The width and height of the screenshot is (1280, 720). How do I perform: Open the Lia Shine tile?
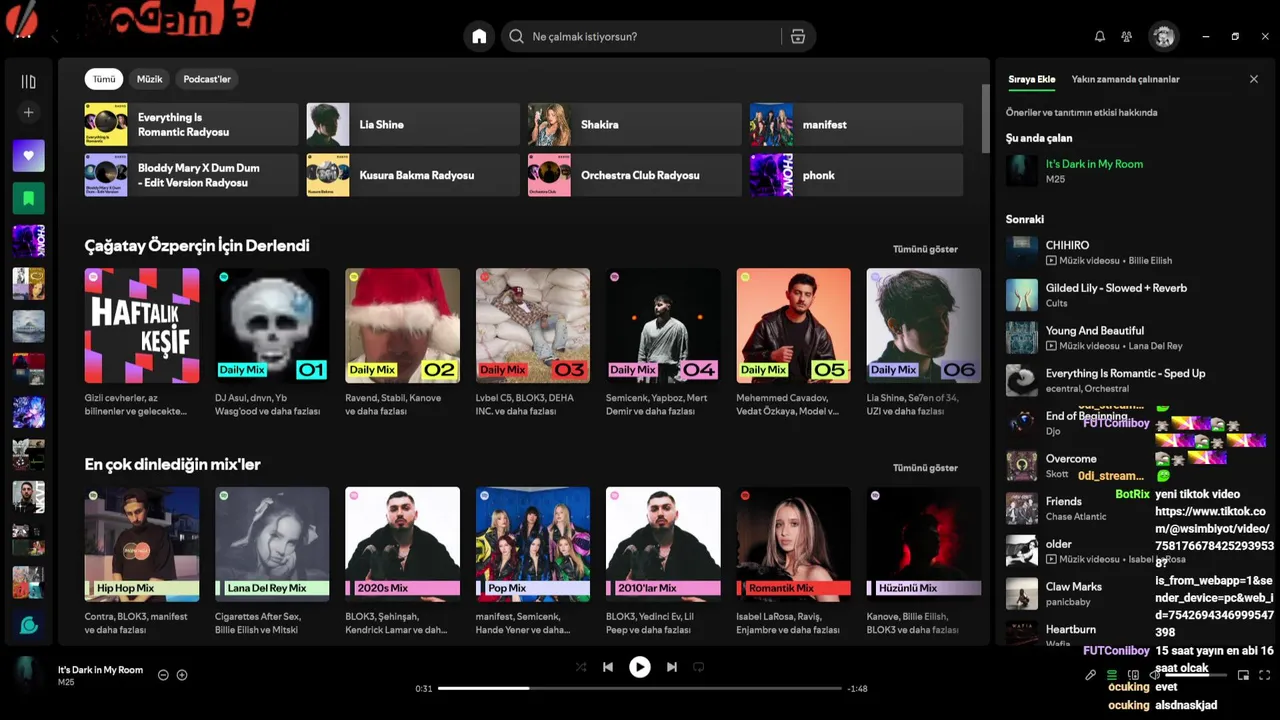click(413, 125)
